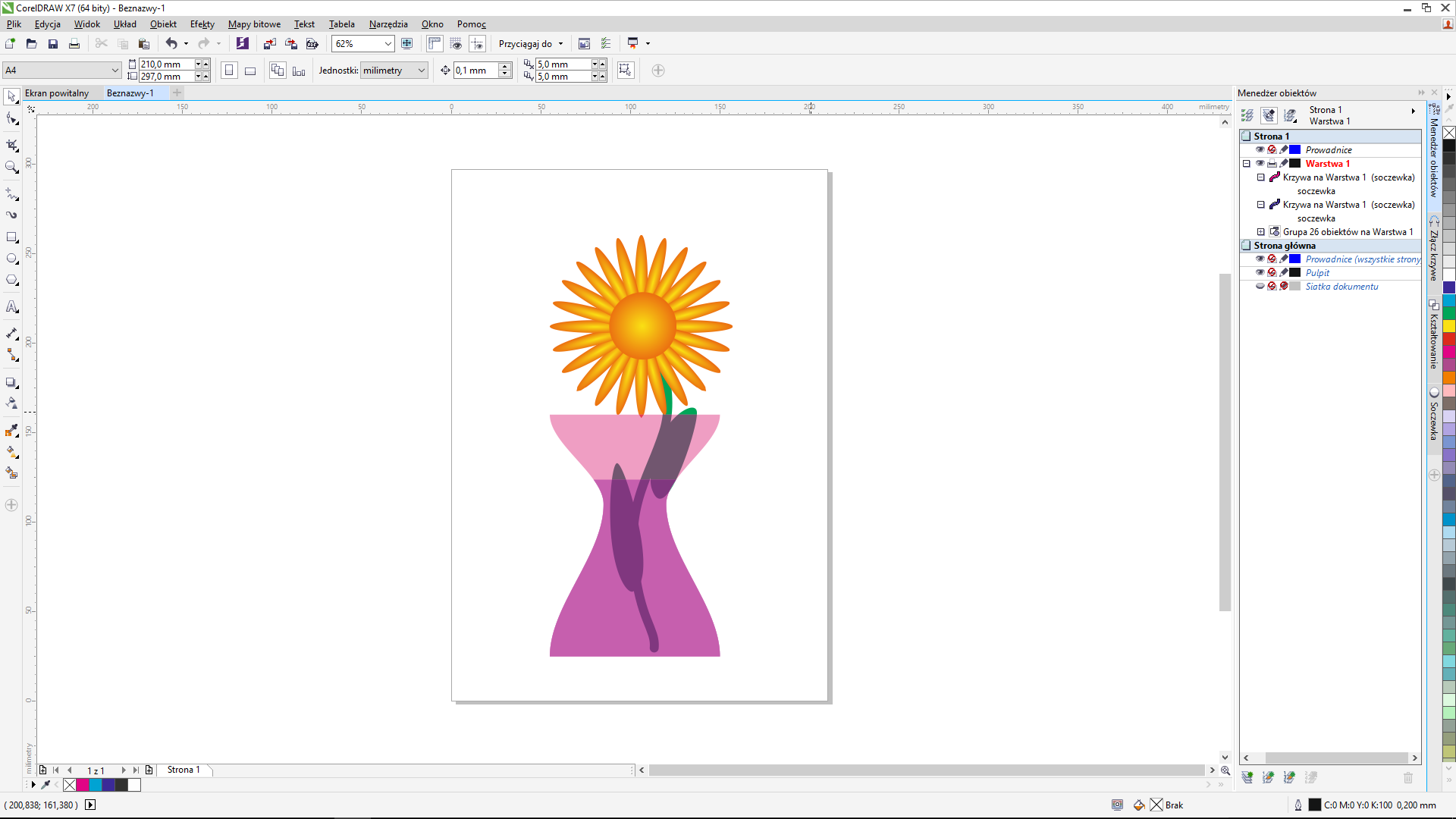Select the Text tool
The width and height of the screenshot is (1456, 819).
pyautogui.click(x=12, y=307)
